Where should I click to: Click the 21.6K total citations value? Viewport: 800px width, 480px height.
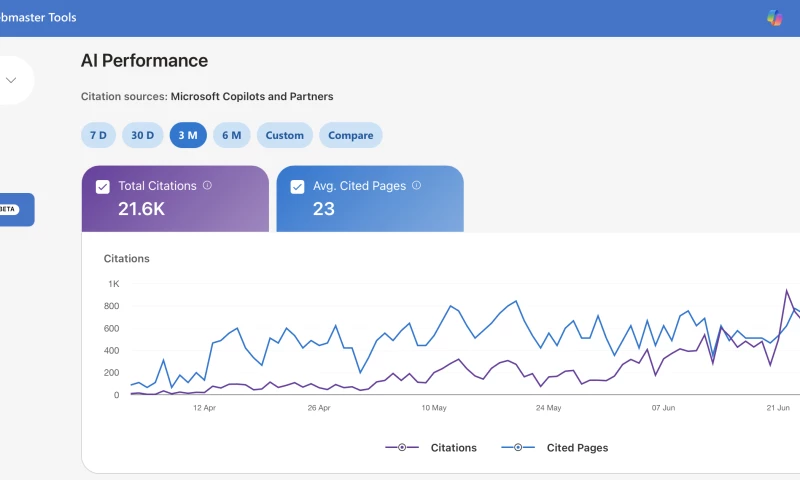point(141,209)
